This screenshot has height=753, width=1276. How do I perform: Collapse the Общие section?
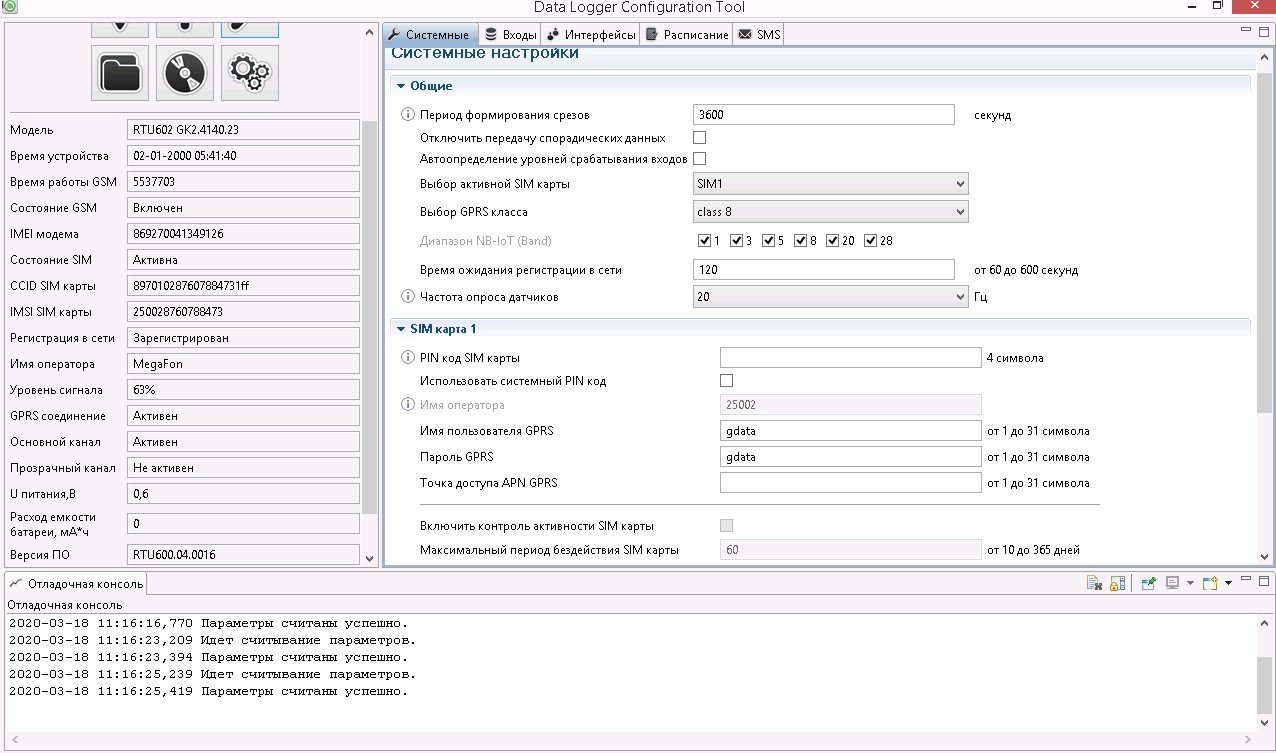click(x=401, y=86)
